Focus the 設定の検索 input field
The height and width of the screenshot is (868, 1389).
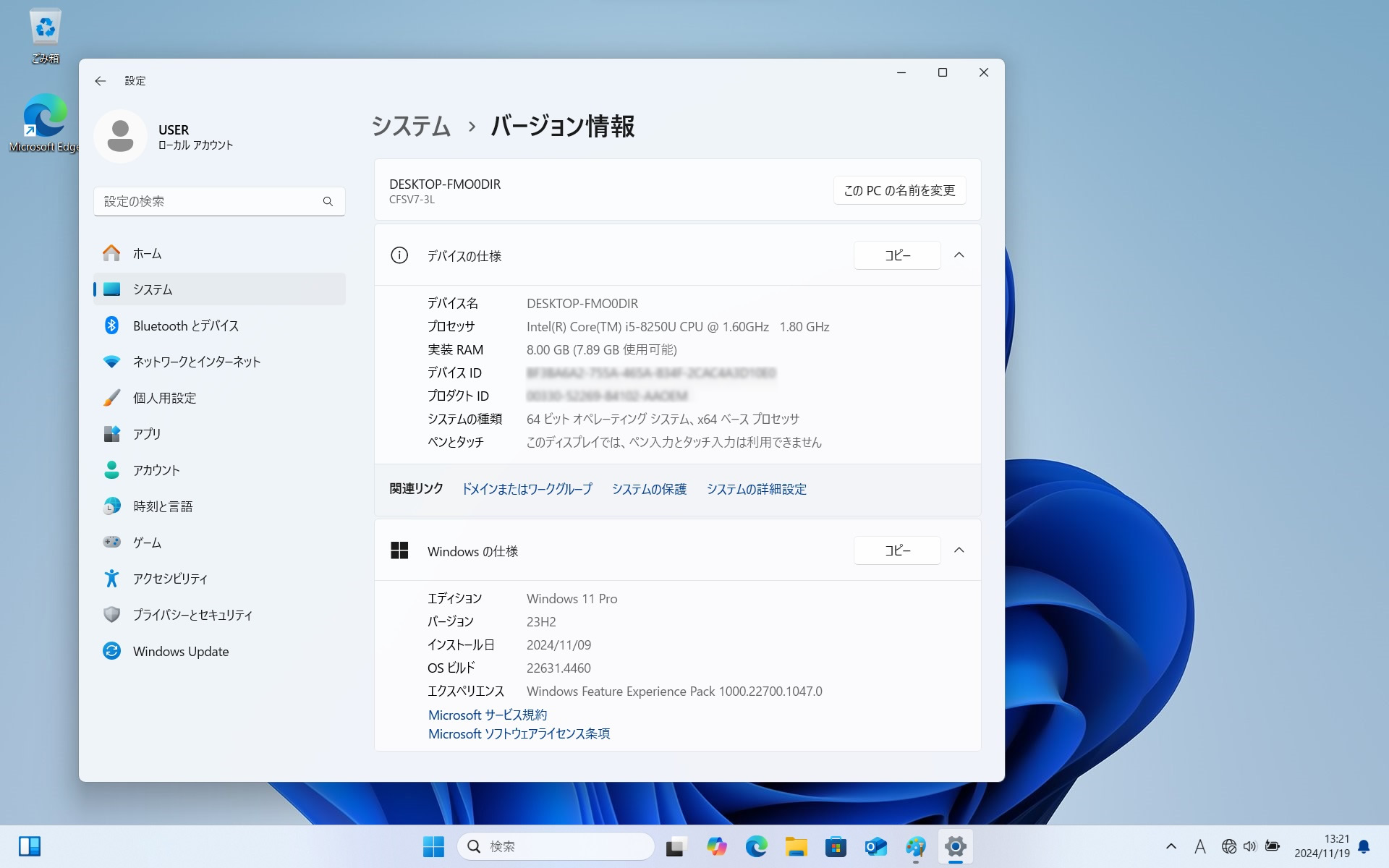(219, 201)
